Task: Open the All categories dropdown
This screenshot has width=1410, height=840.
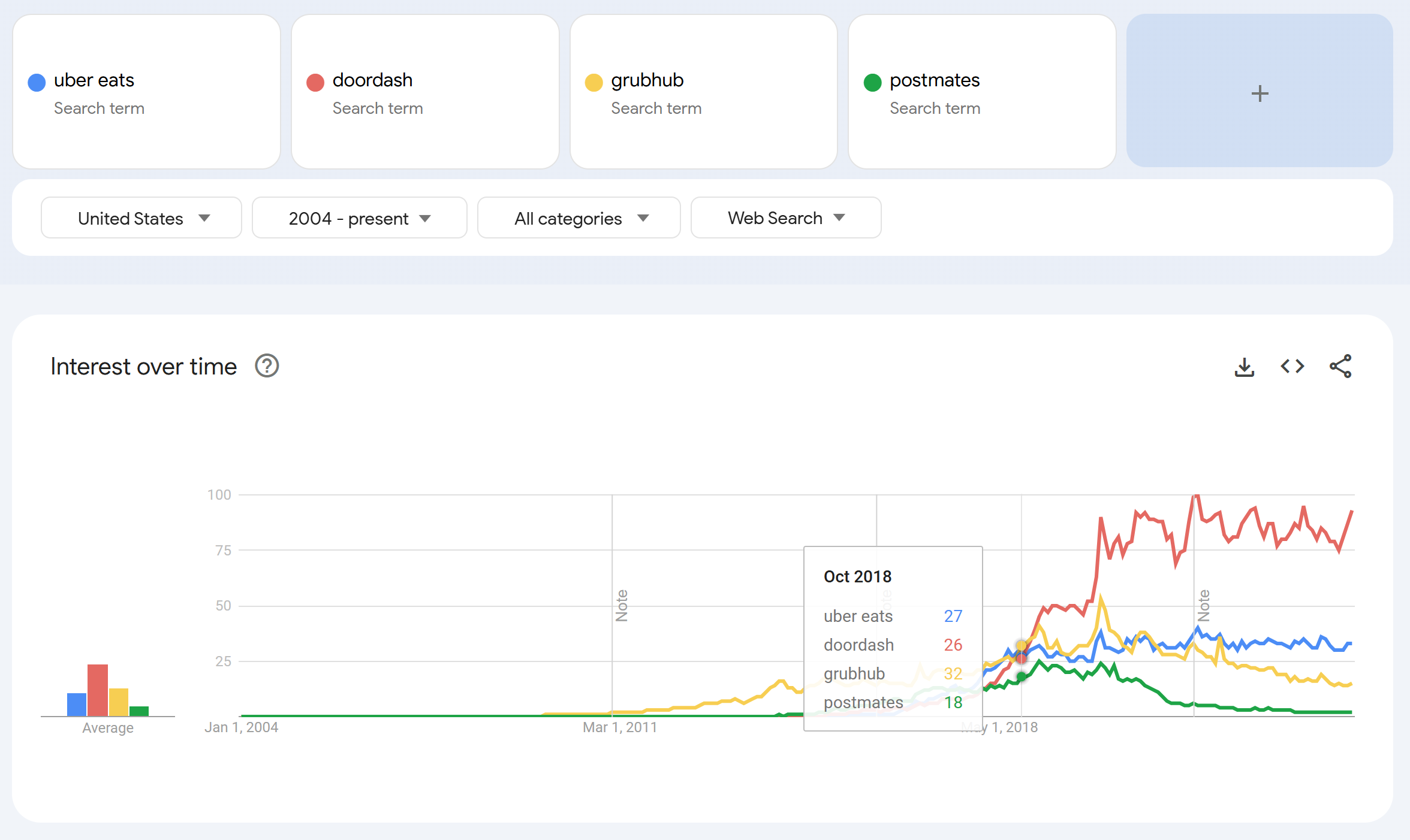Action: pos(579,218)
